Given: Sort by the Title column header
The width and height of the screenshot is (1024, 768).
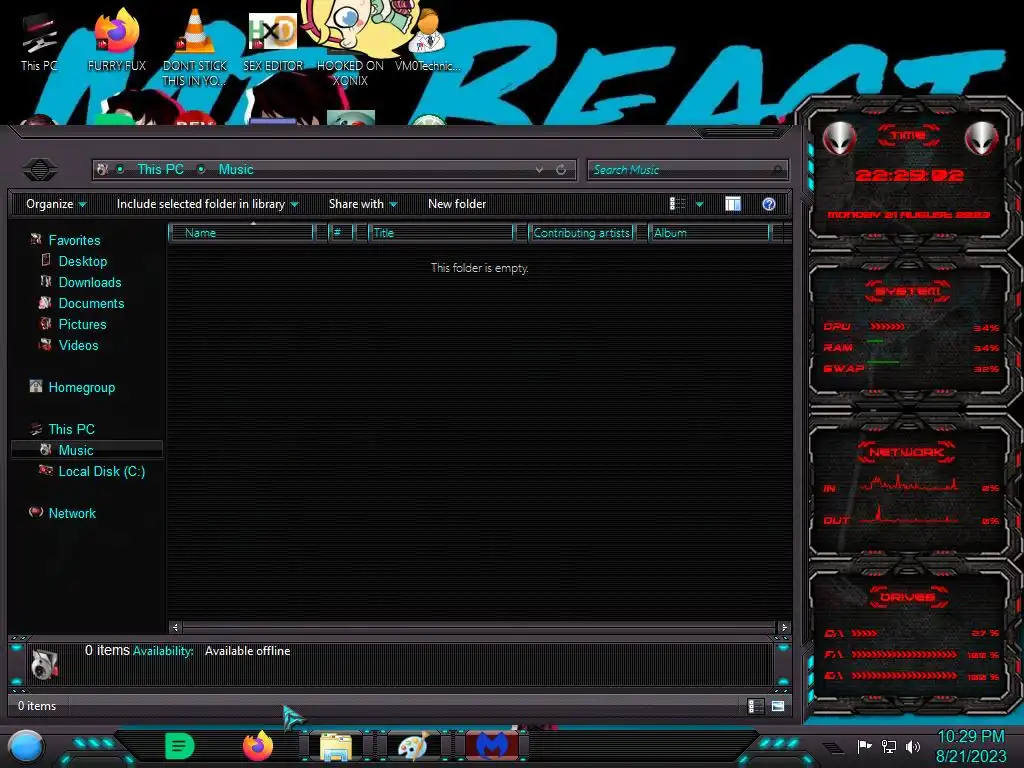Looking at the screenshot, I should tap(441, 232).
